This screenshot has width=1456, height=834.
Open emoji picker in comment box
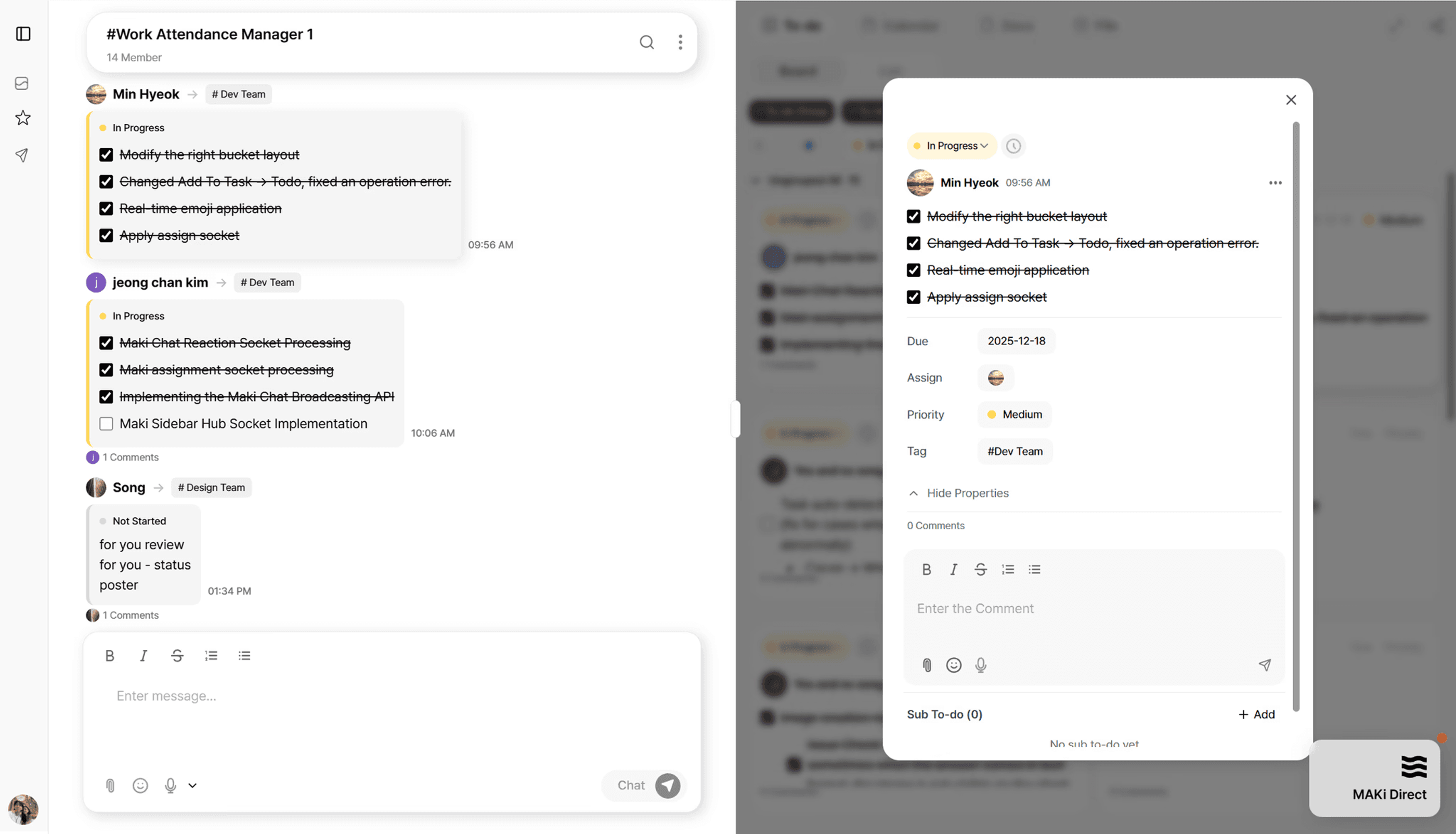pos(954,665)
